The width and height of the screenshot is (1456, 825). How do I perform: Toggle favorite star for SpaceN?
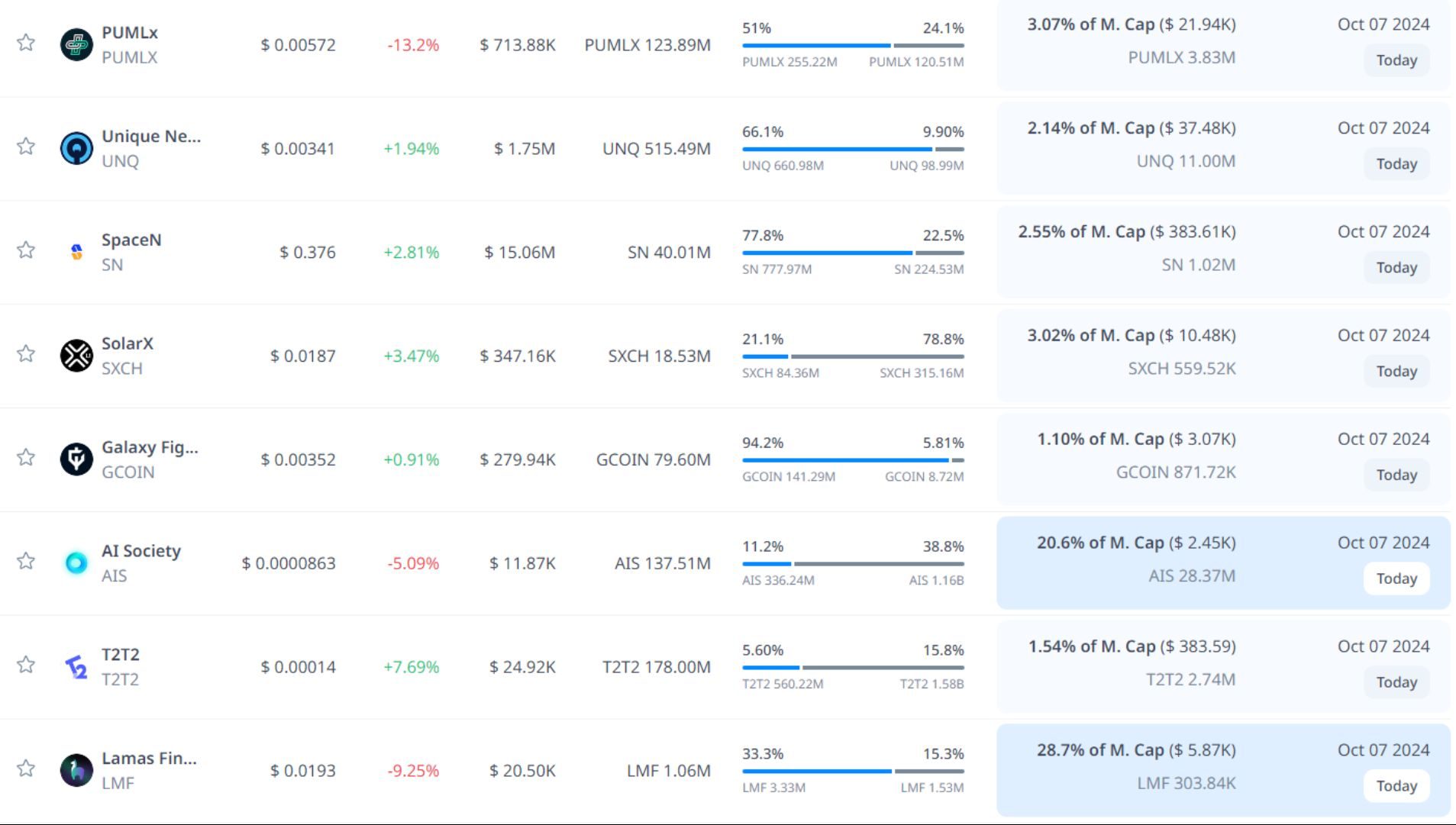(x=26, y=250)
